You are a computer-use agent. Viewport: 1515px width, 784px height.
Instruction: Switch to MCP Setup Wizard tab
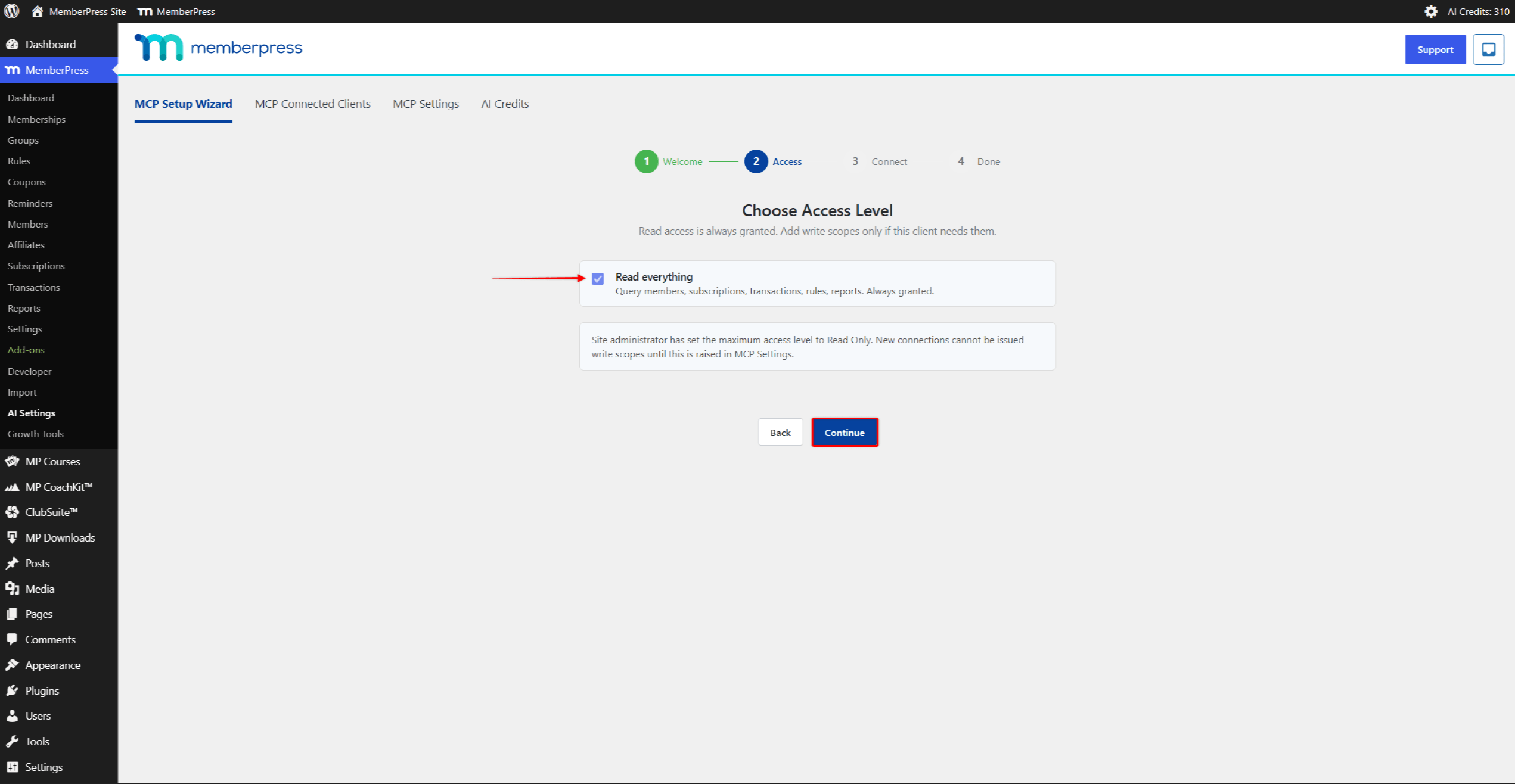click(184, 104)
